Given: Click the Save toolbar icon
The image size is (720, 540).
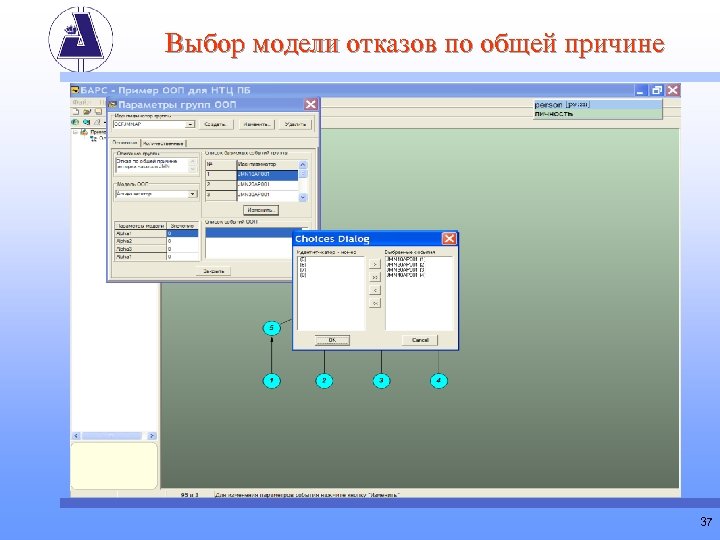Looking at the screenshot, I should tap(98, 112).
